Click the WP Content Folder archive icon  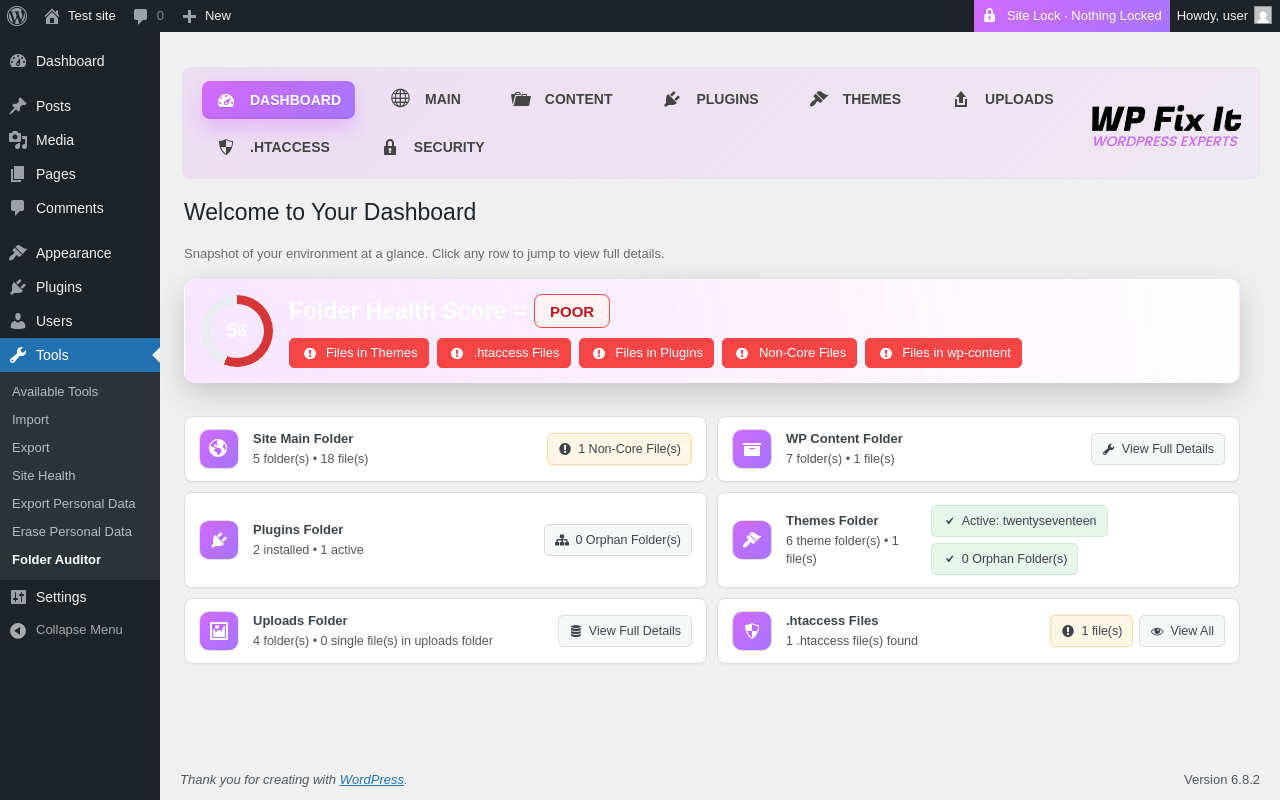[x=752, y=449]
